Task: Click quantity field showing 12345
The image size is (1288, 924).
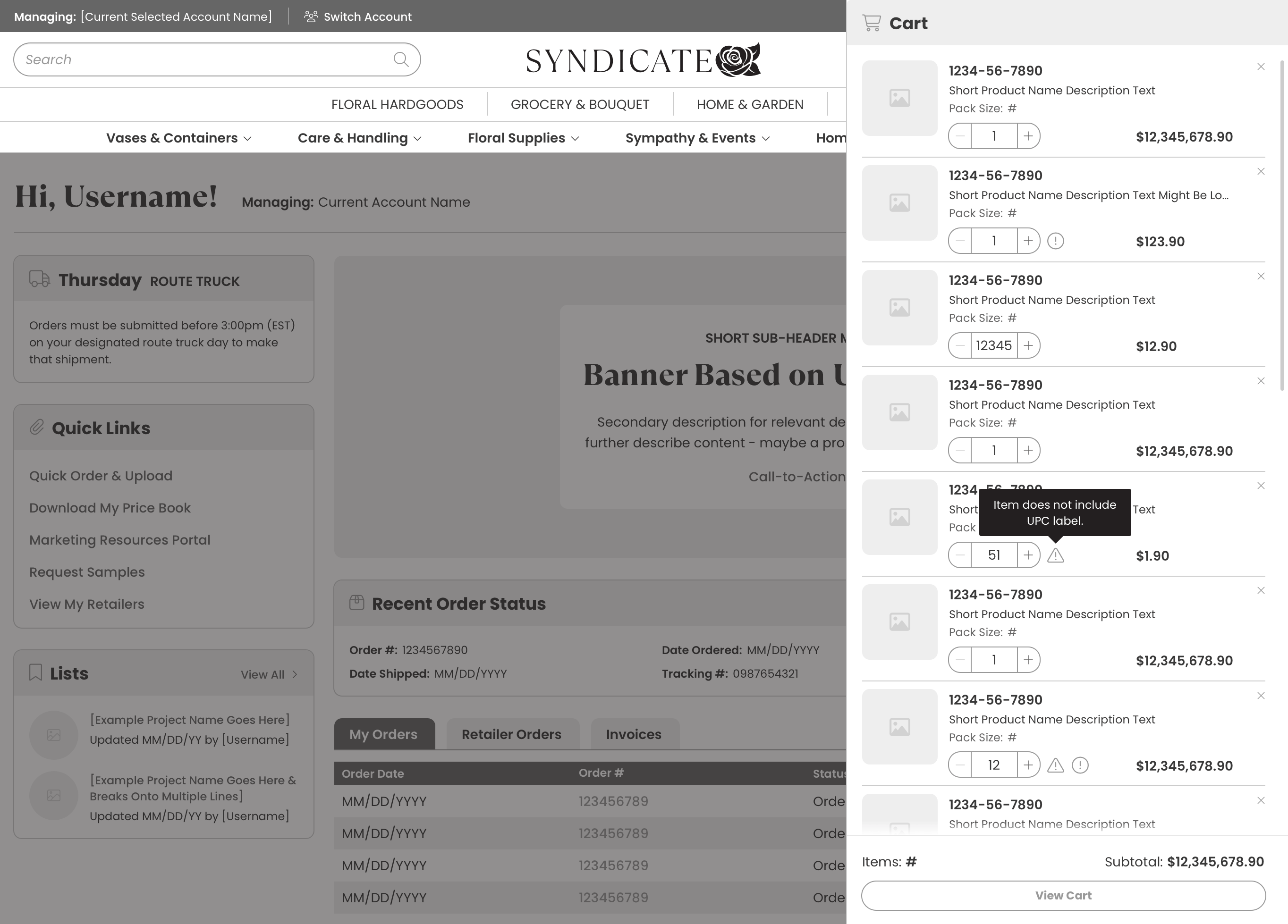Action: click(994, 345)
